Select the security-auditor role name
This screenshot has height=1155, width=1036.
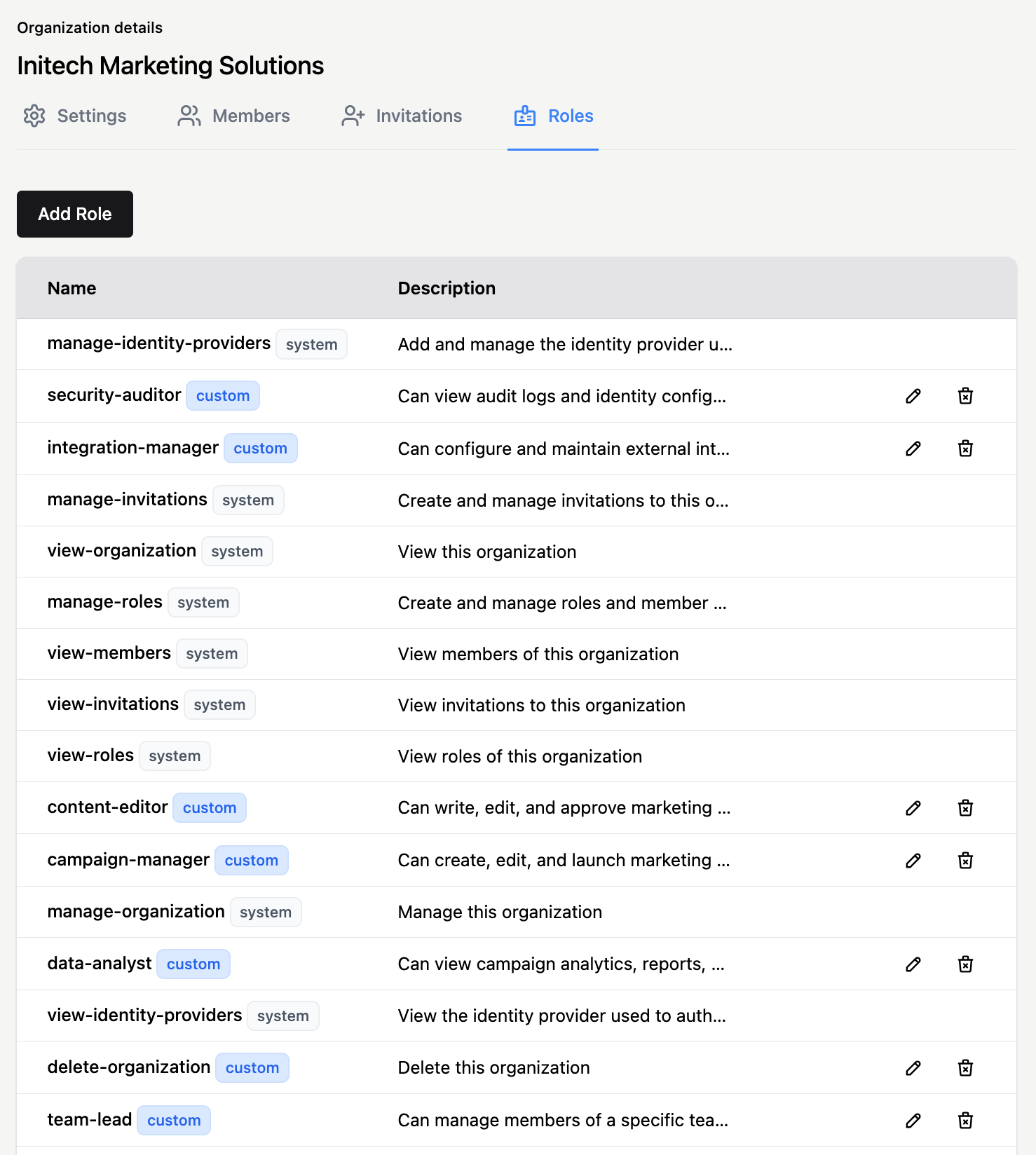tap(114, 395)
